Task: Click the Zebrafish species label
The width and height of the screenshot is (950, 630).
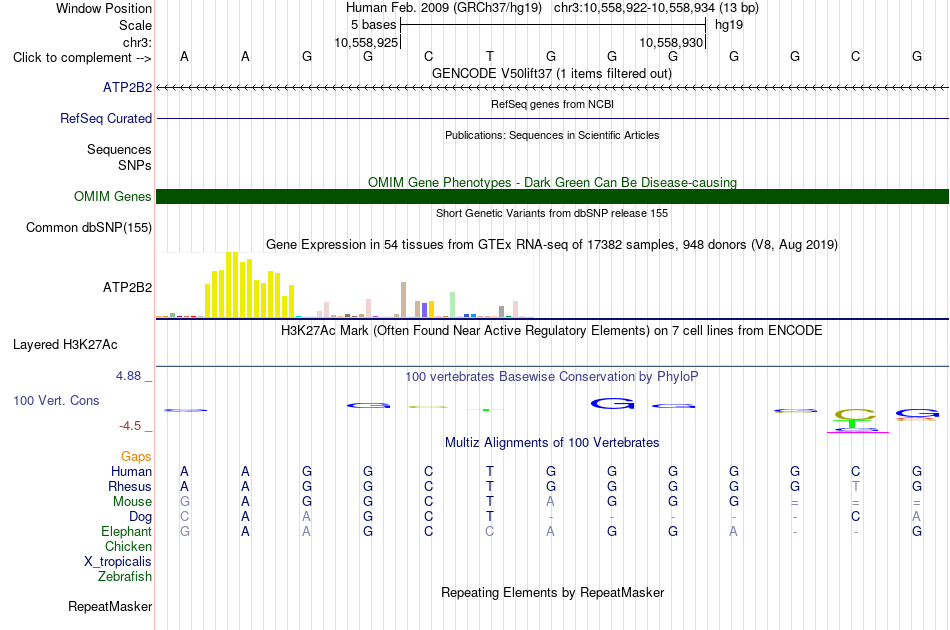Action: click(x=125, y=576)
